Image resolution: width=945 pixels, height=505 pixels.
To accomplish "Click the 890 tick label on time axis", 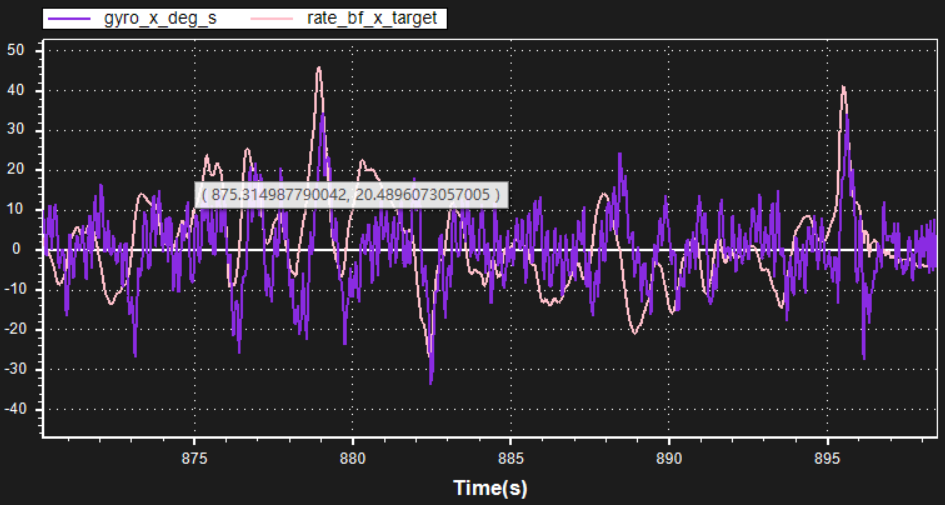I will (669, 459).
